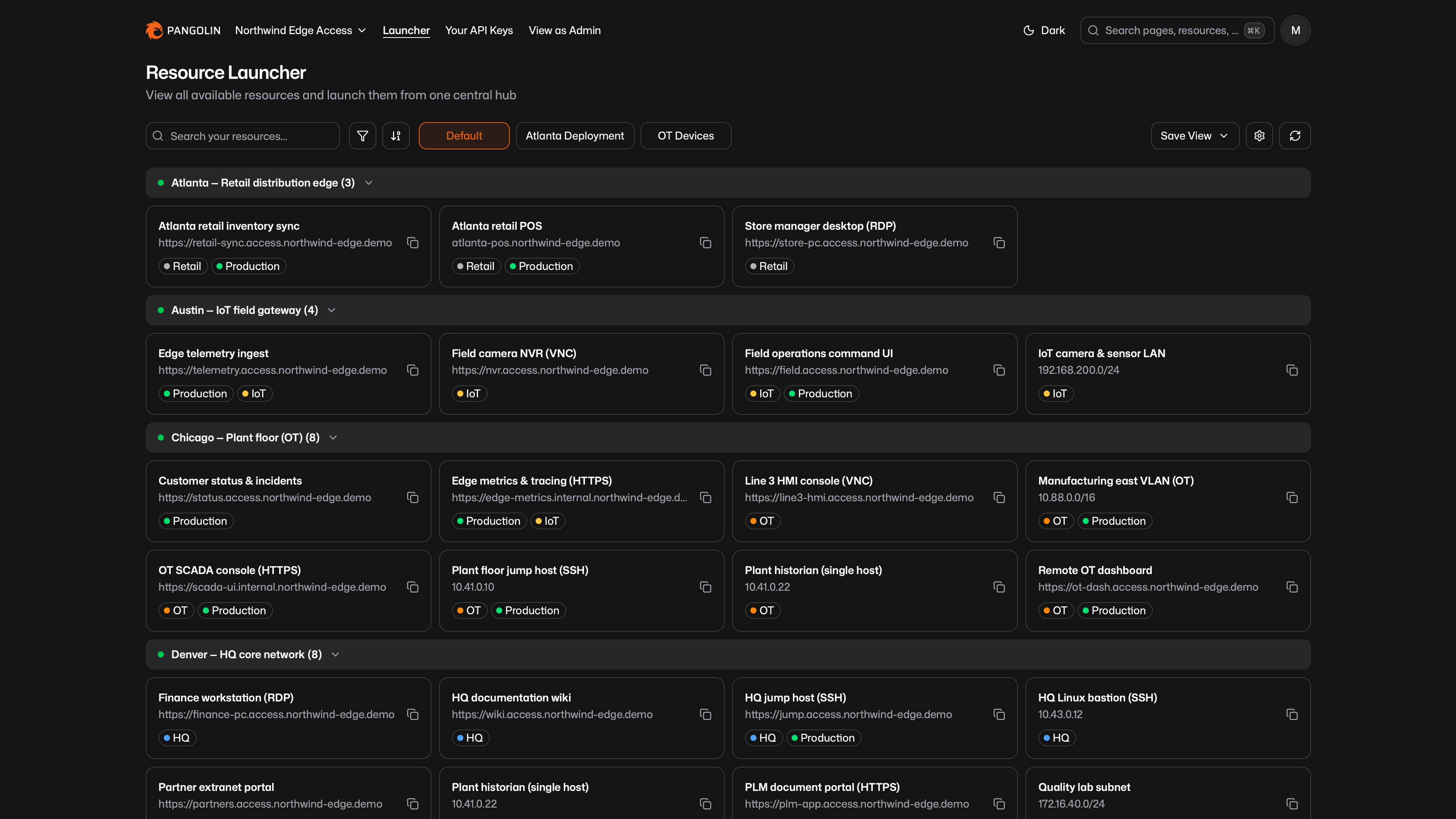The width and height of the screenshot is (1456, 819).
Task: Open the sort order icon
Action: tap(396, 136)
